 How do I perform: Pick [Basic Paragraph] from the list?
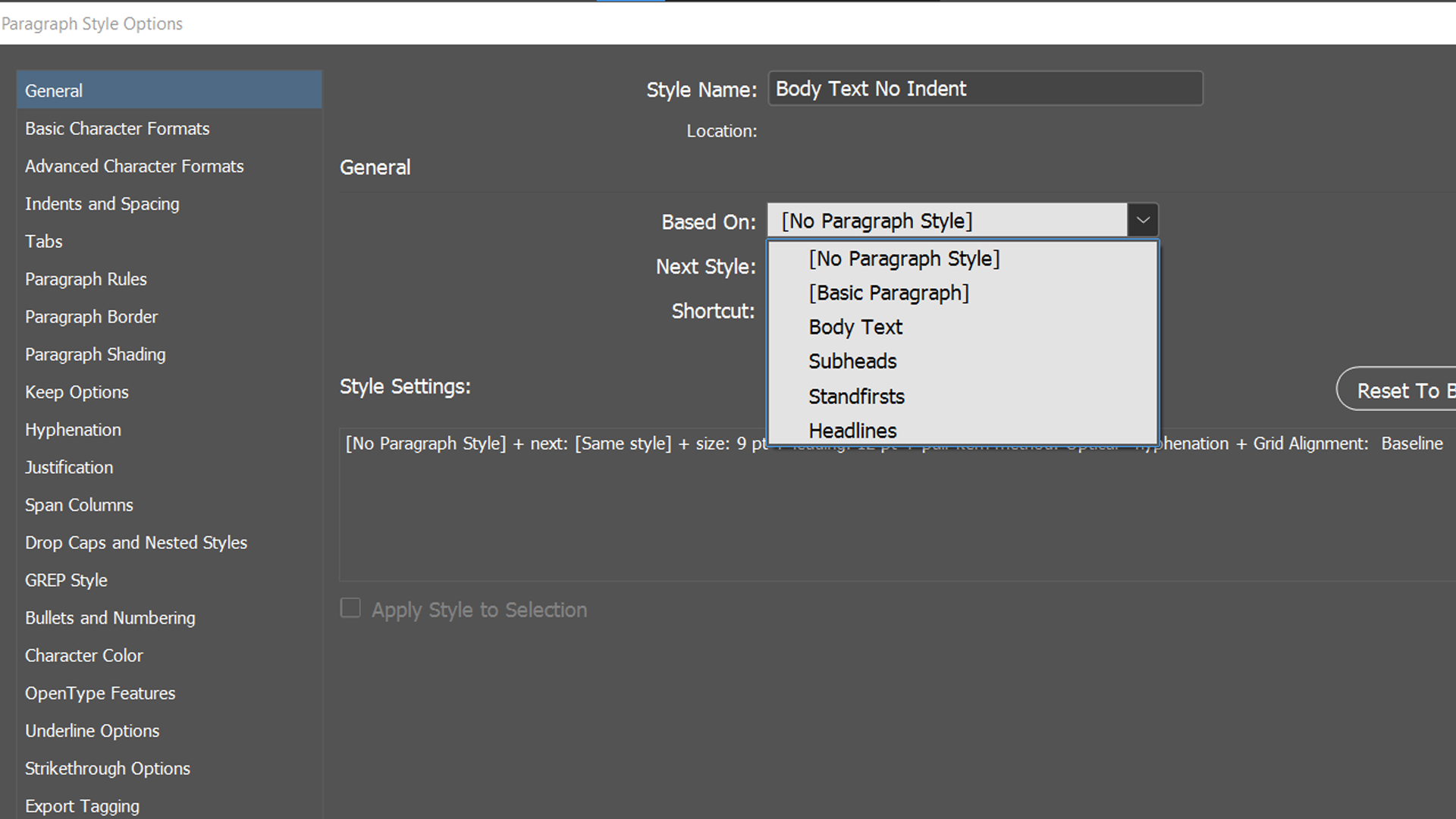[888, 293]
